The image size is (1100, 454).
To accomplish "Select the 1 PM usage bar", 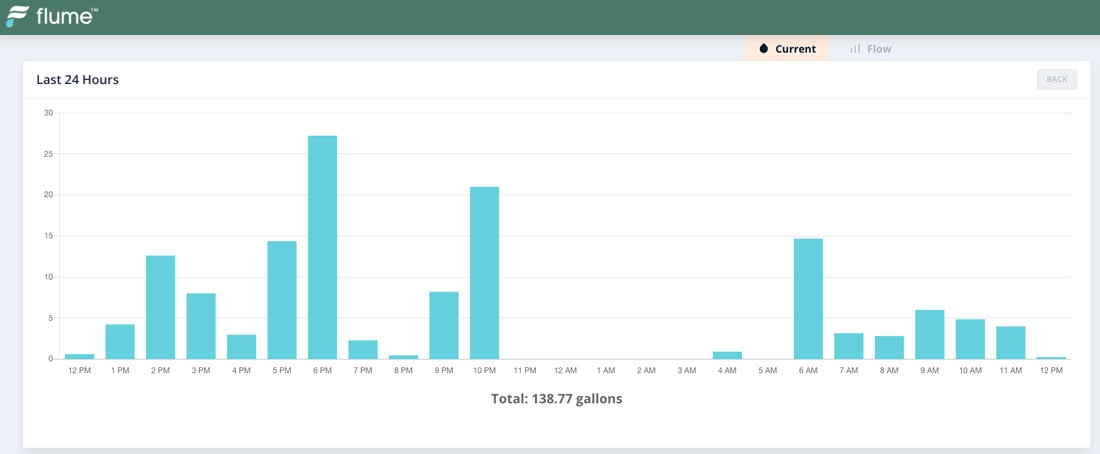I will 120,341.
